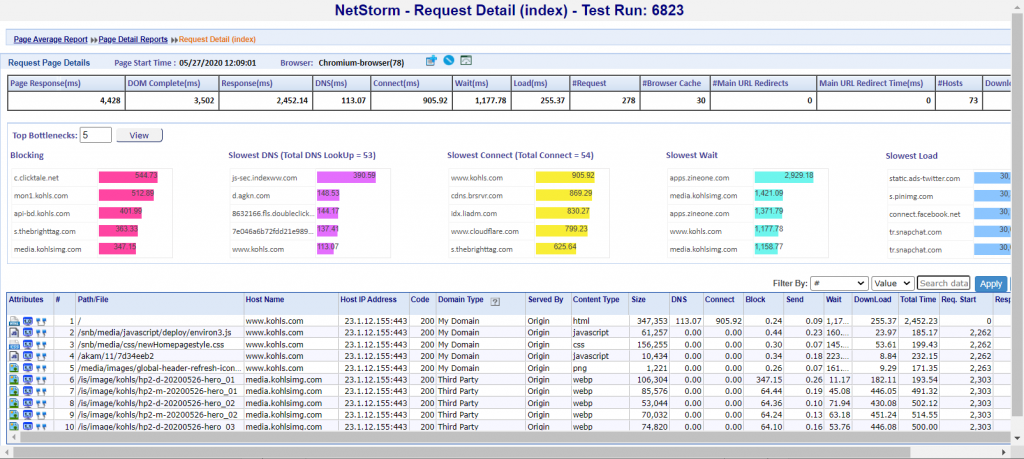Viewport: 1024px width, 459px height.
Task: Click the image icon in row 8
Action: 14,403
